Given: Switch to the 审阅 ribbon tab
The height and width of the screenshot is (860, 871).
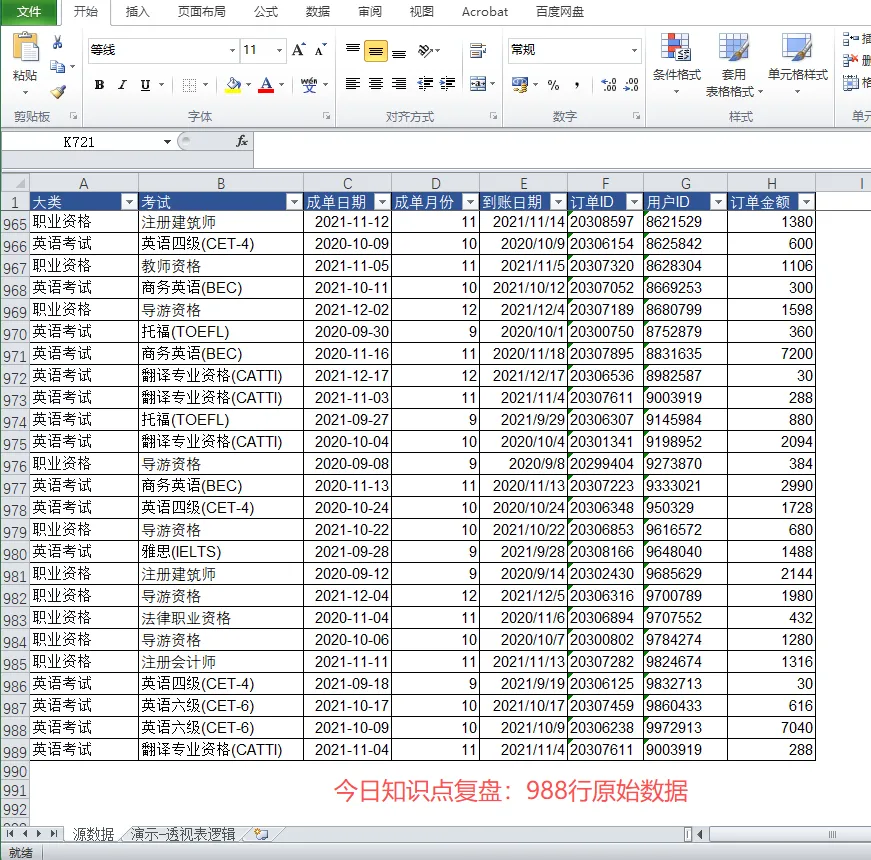Looking at the screenshot, I should [369, 12].
